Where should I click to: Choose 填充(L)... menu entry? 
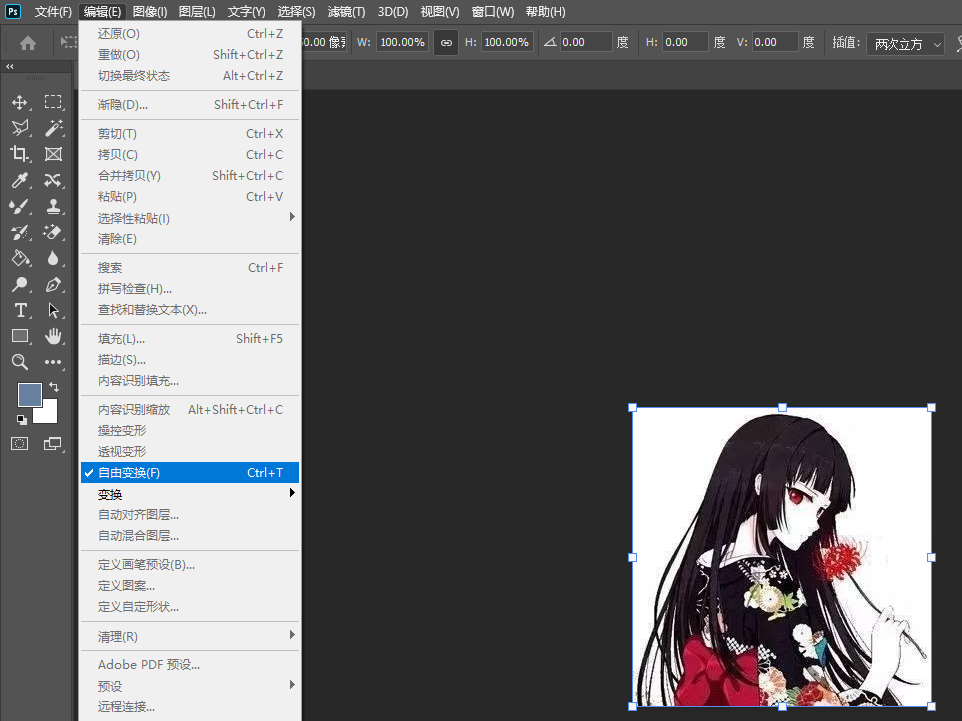(190, 339)
